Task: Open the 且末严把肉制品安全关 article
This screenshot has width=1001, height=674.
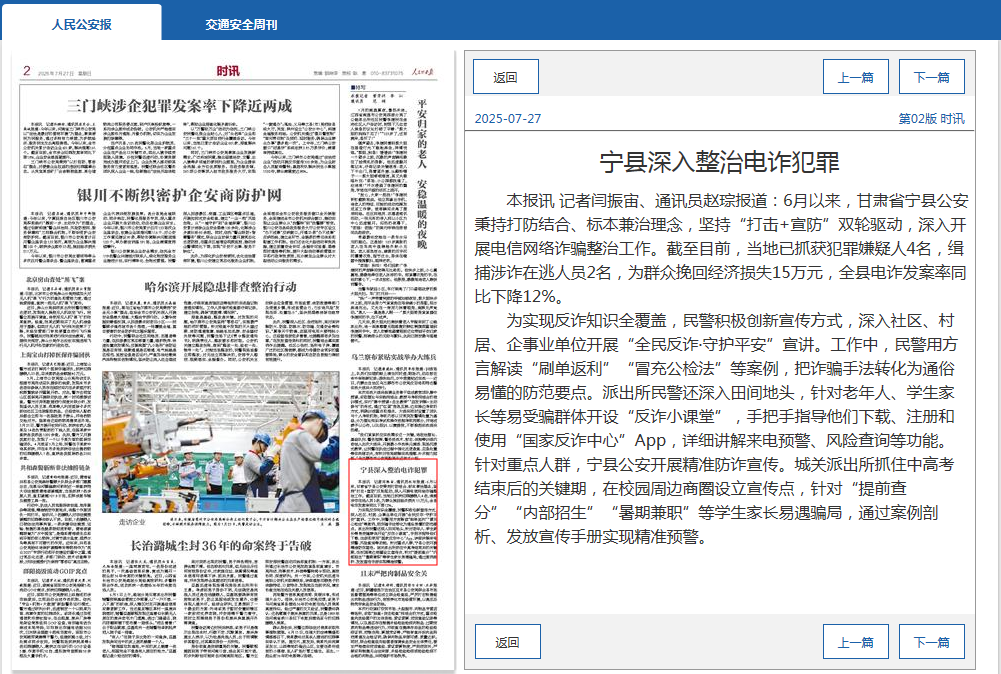Action: [392, 573]
